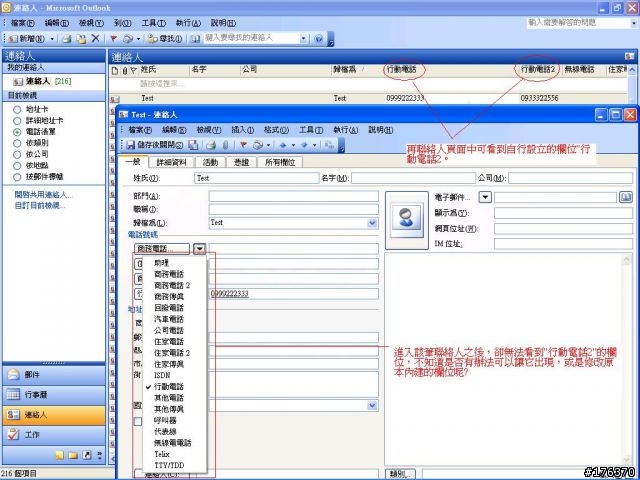
Task: Choose 住家電話 from phone type list
Action: coord(169,342)
